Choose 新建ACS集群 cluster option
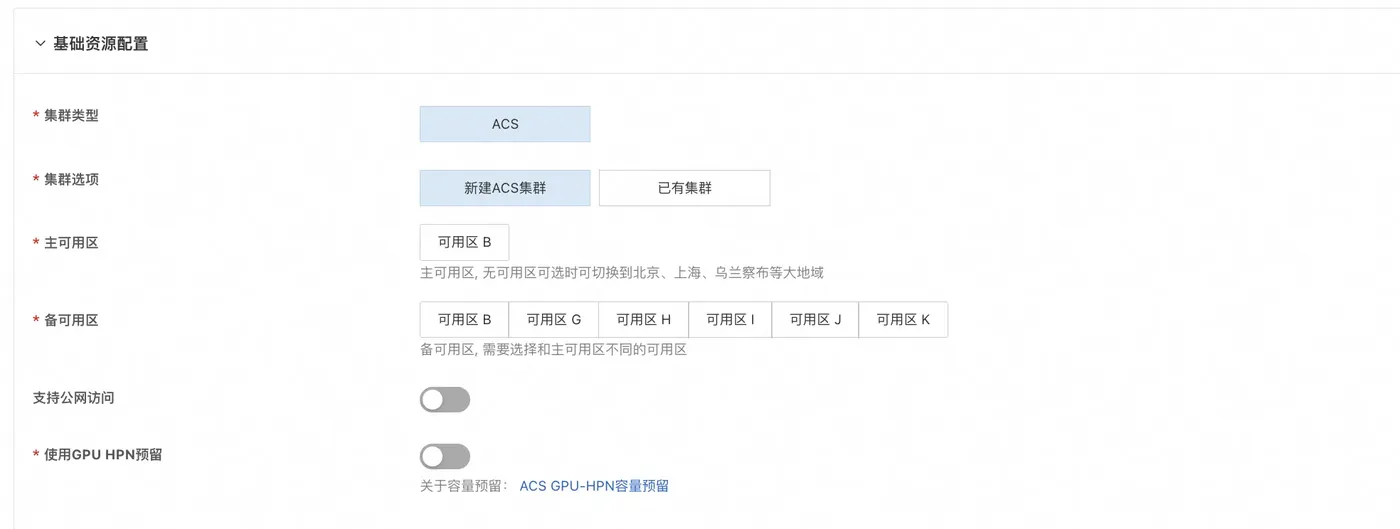The height and width of the screenshot is (529, 1400). [x=505, y=188]
